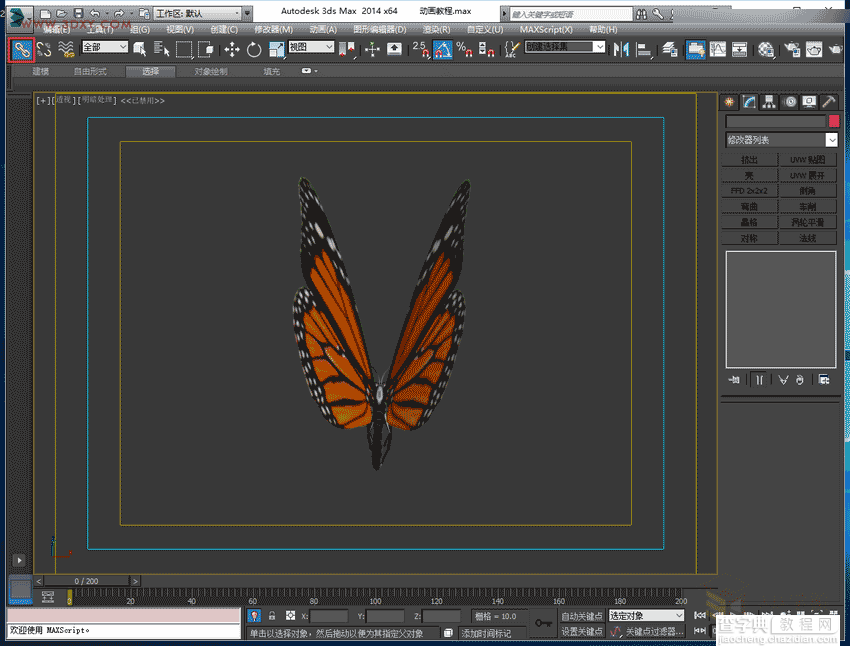Open the Material Editor icon
Viewport: 850px width, 646px height.
765,50
